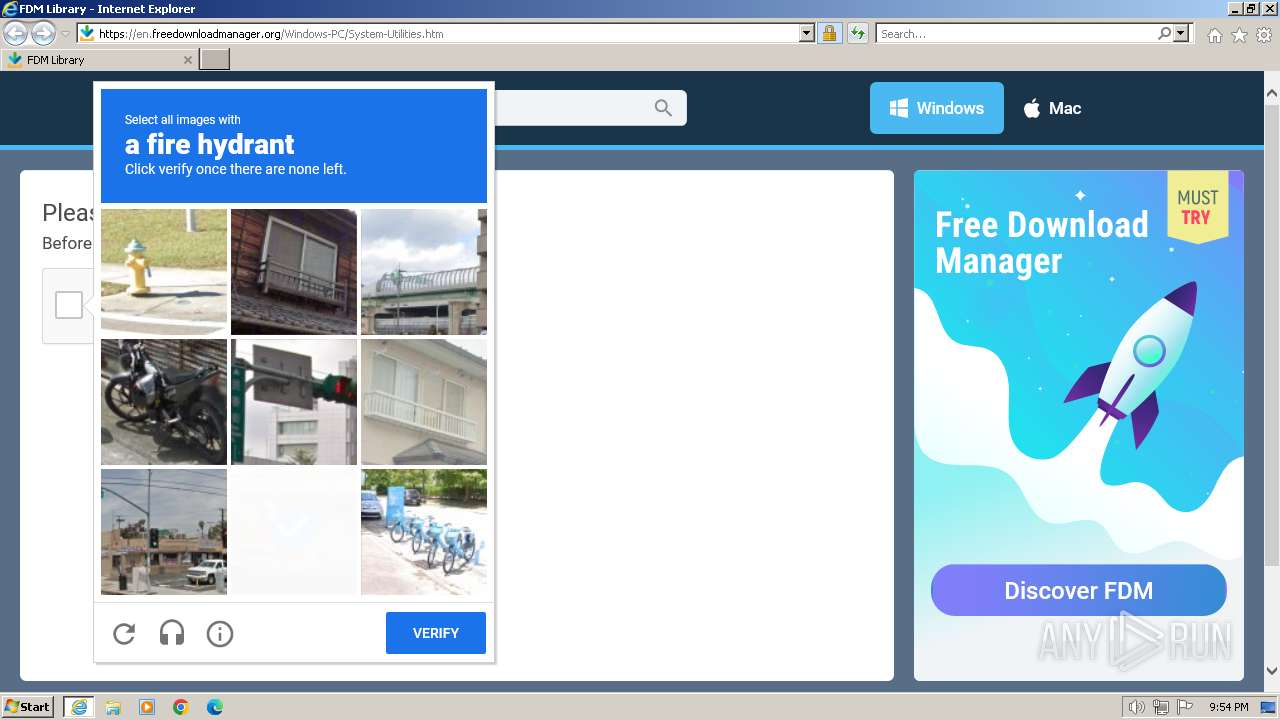The image size is (1280, 720).
Task: Click the 9:54 PM system clock
Action: coord(1228,707)
